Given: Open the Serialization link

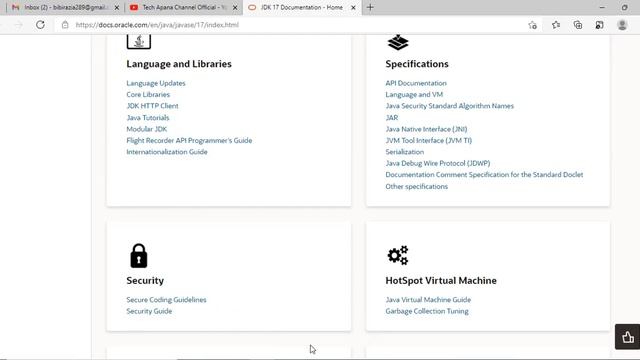Looking at the screenshot, I should pyautogui.click(x=404, y=152).
